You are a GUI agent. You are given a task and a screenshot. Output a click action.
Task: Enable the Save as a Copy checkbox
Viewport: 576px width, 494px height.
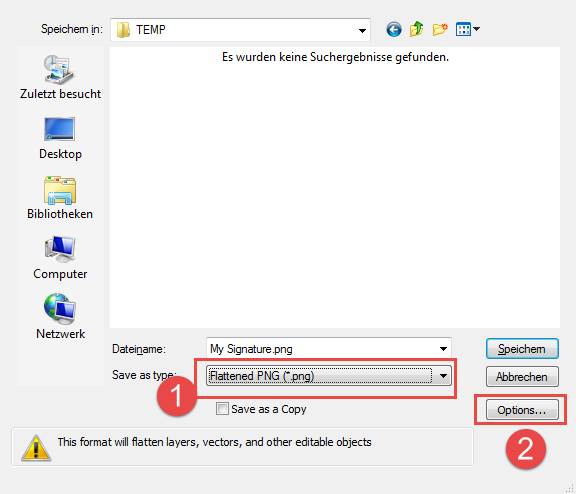tap(222, 408)
